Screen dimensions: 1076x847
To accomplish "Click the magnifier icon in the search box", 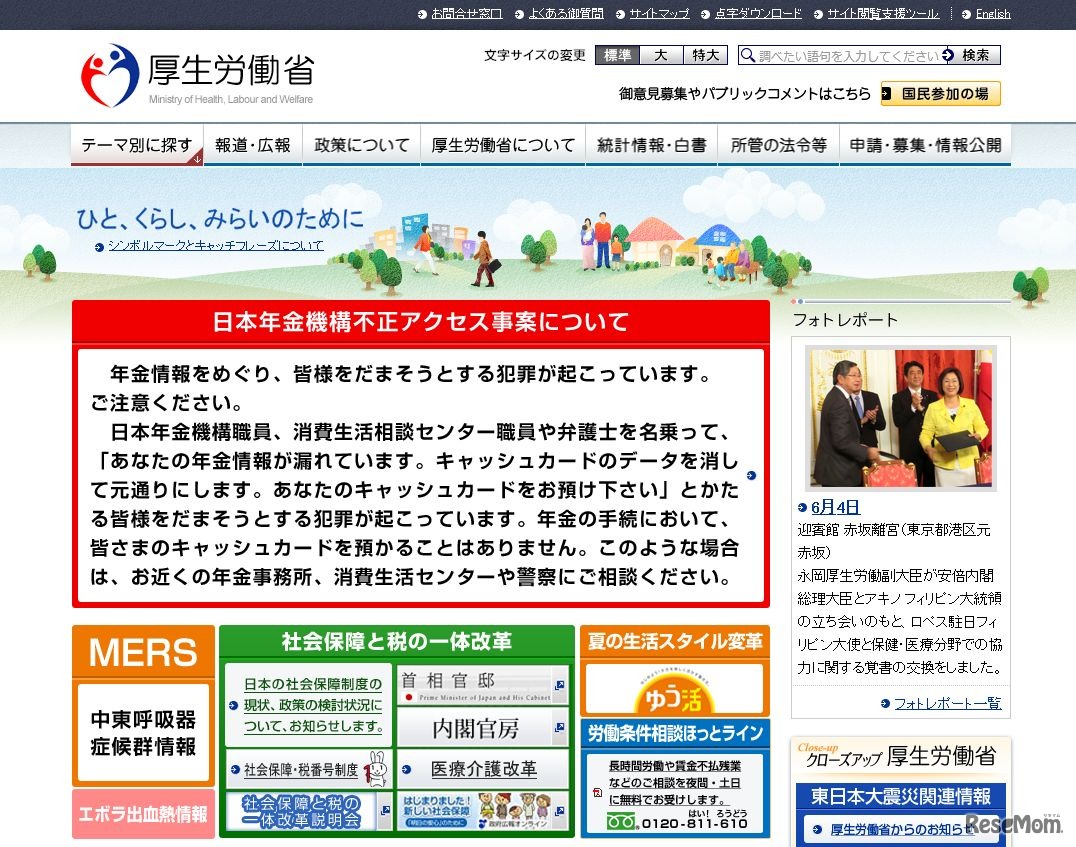I will [x=748, y=55].
